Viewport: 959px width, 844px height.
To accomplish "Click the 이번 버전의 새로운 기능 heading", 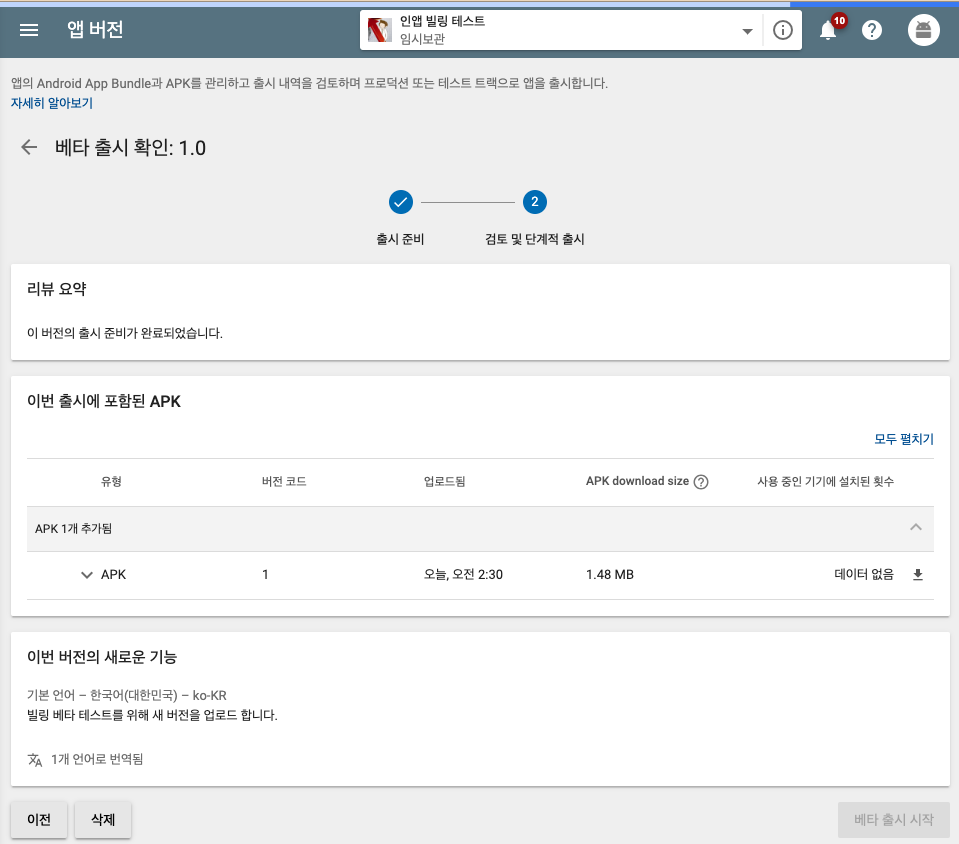I will pos(102,657).
